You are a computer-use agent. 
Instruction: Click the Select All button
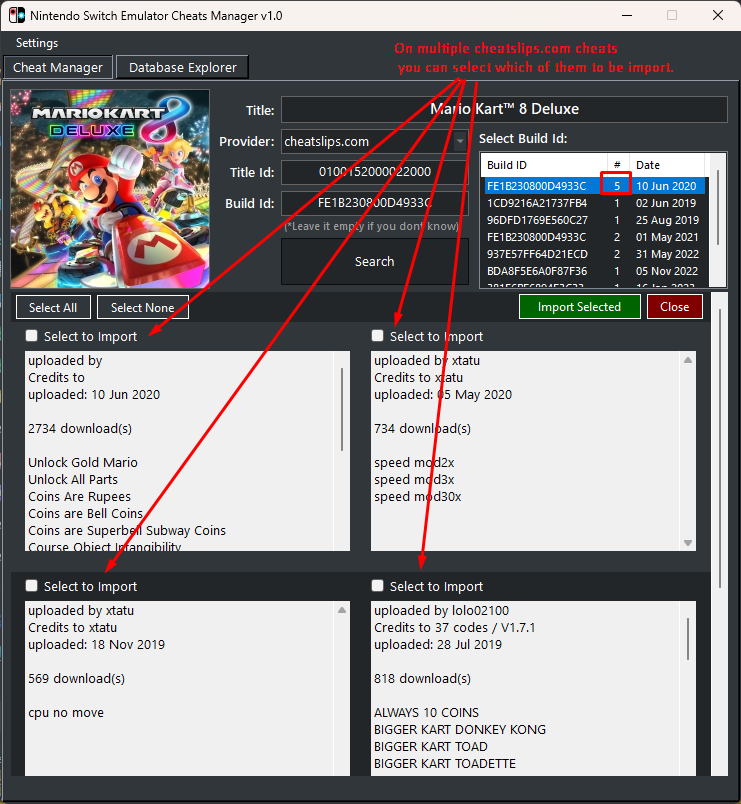(x=53, y=308)
